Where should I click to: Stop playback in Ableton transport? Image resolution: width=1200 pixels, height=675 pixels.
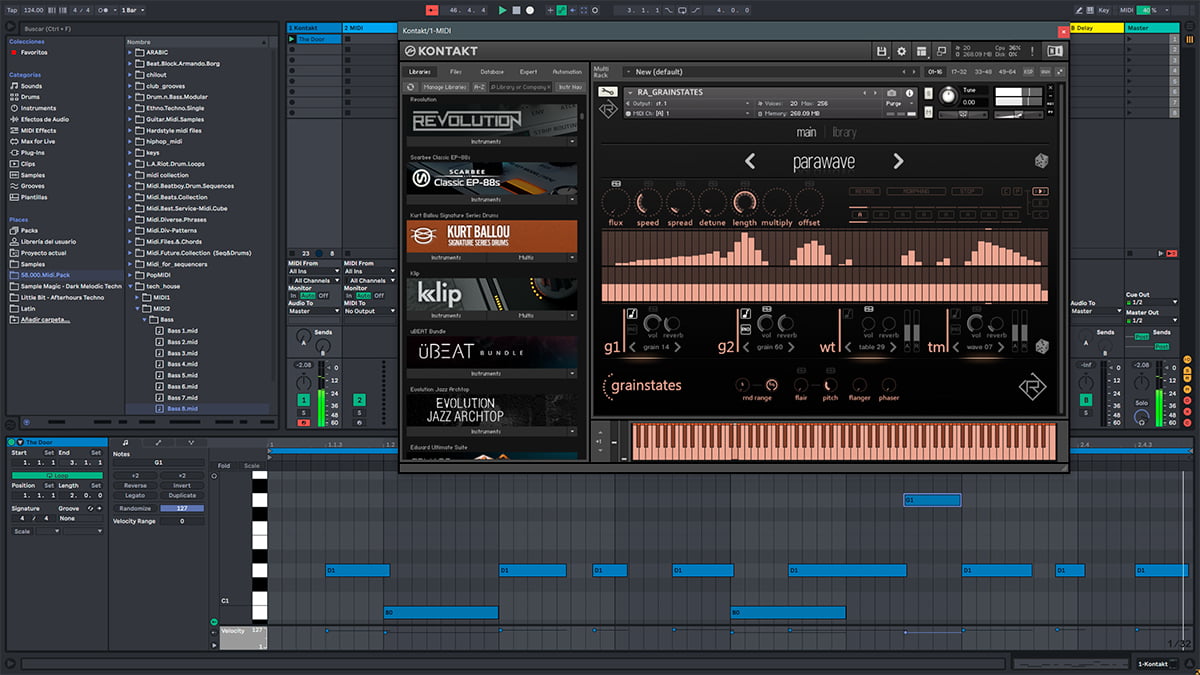coord(516,10)
